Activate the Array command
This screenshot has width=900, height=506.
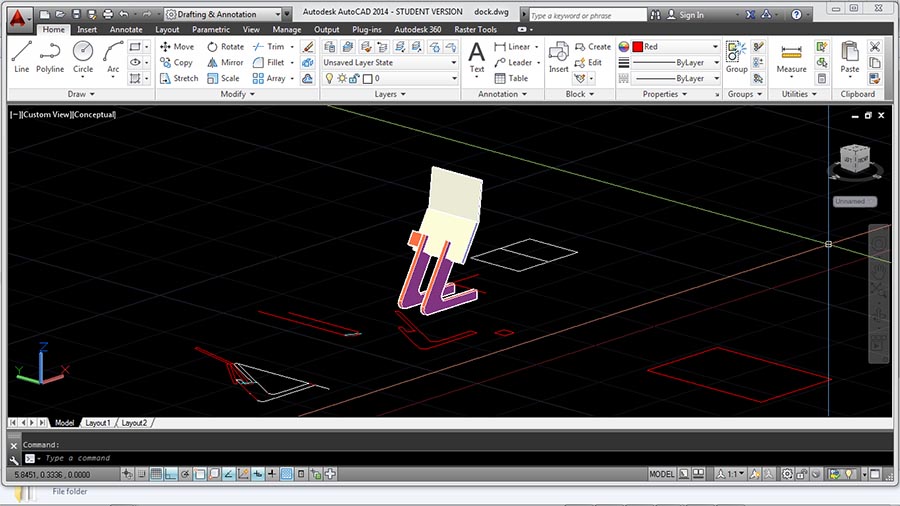point(269,78)
